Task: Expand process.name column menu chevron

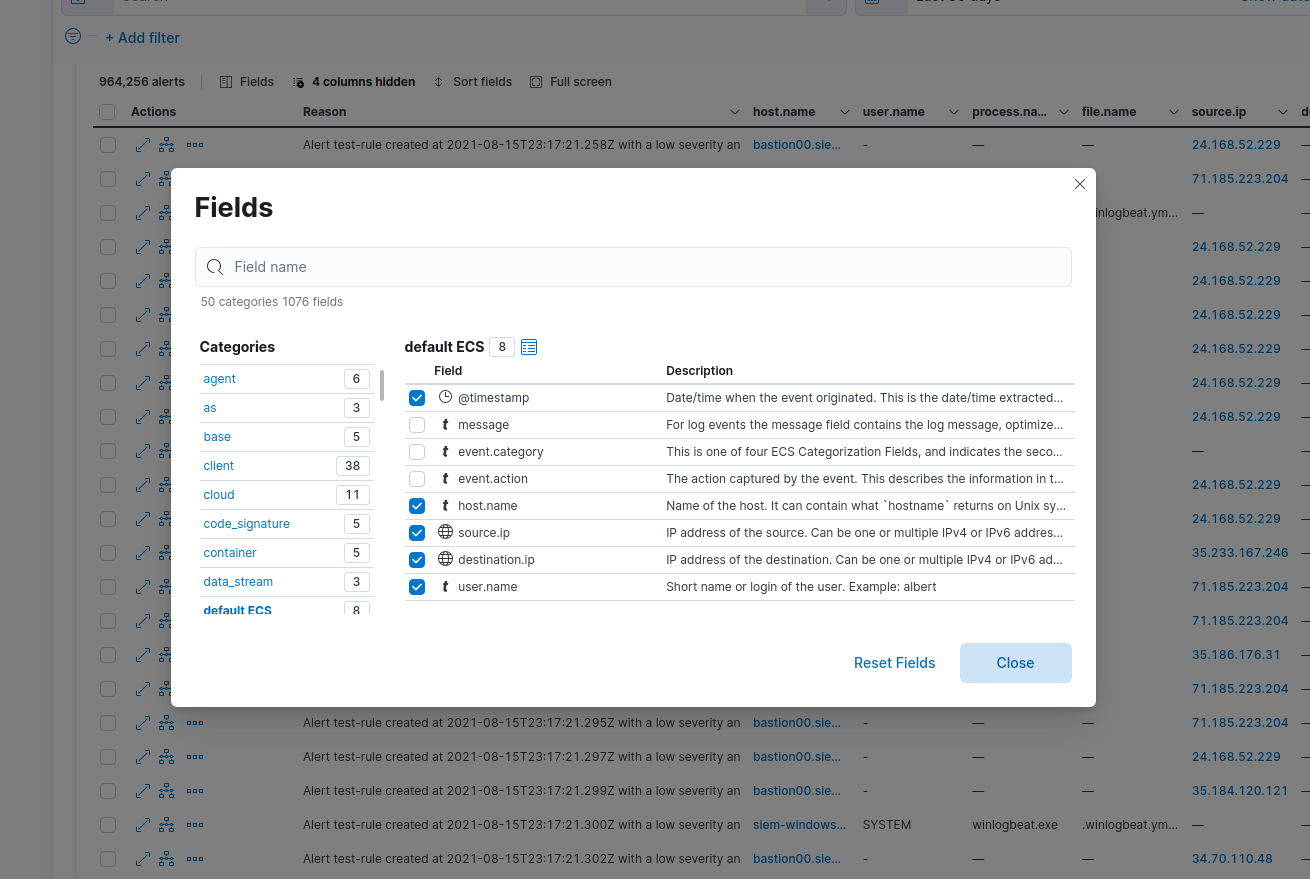Action: coord(1064,112)
